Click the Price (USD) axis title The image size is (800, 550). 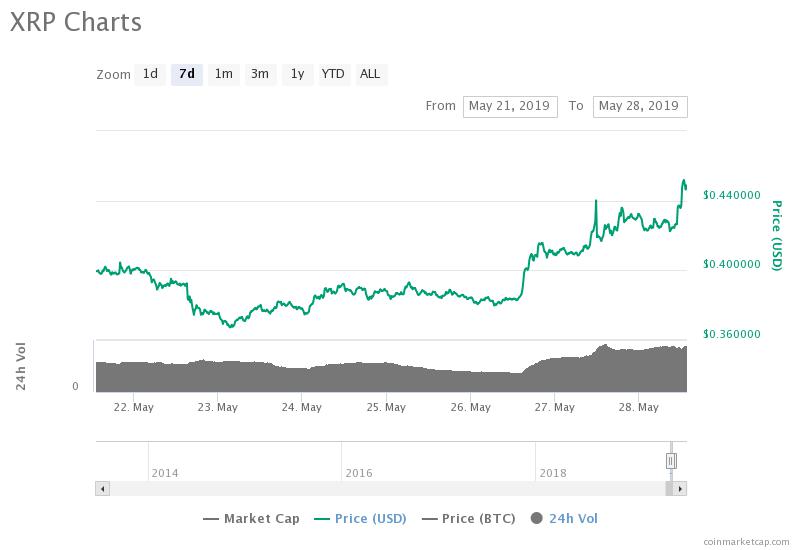(777, 236)
